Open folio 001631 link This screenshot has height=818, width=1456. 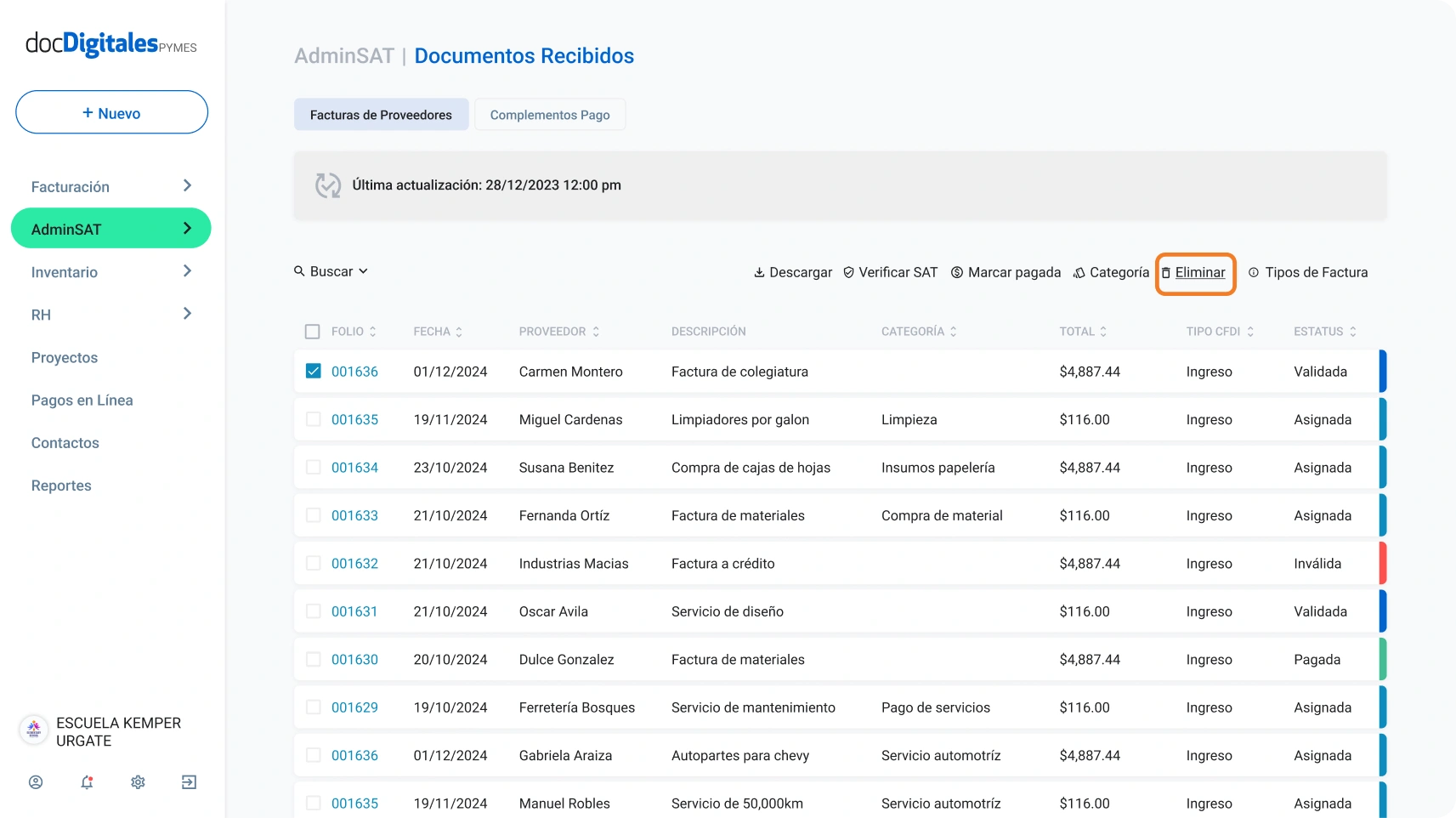(354, 611)
